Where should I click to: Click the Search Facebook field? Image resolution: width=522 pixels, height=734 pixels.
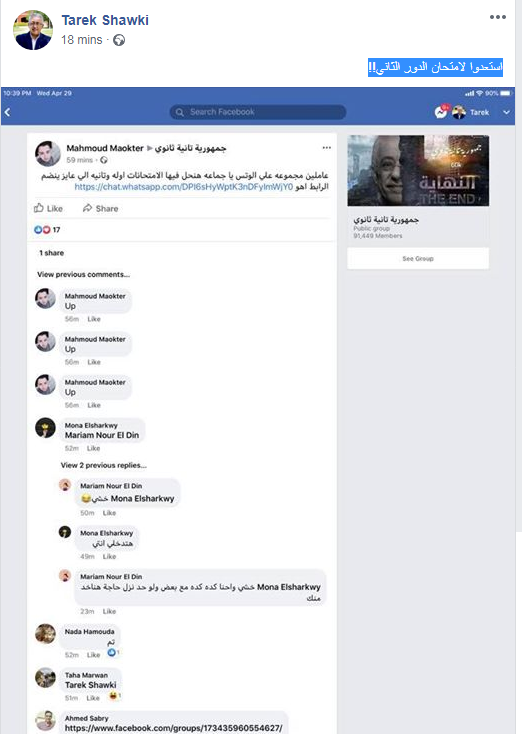click(258, 112)
